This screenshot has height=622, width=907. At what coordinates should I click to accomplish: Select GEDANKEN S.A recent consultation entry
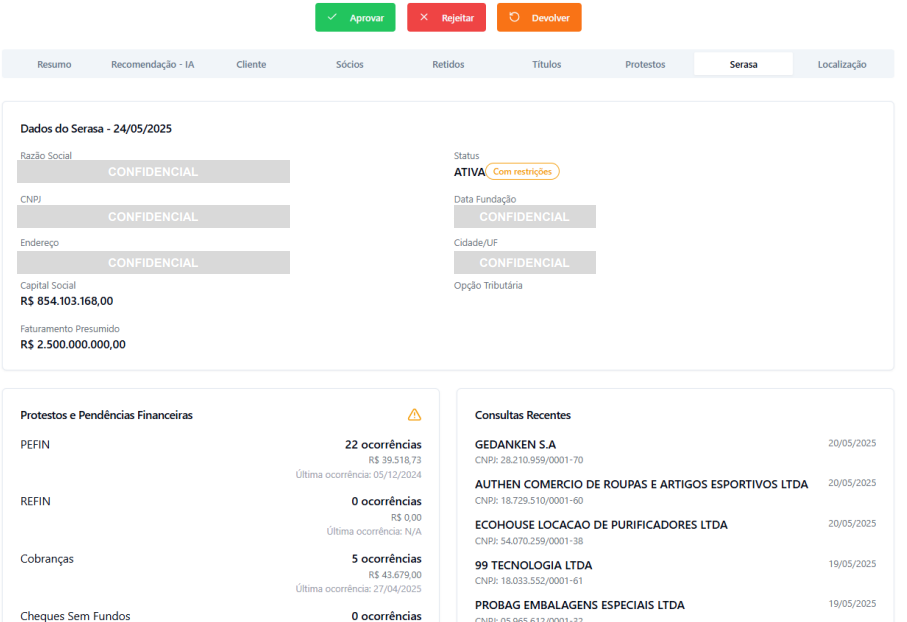coord(515,444)
